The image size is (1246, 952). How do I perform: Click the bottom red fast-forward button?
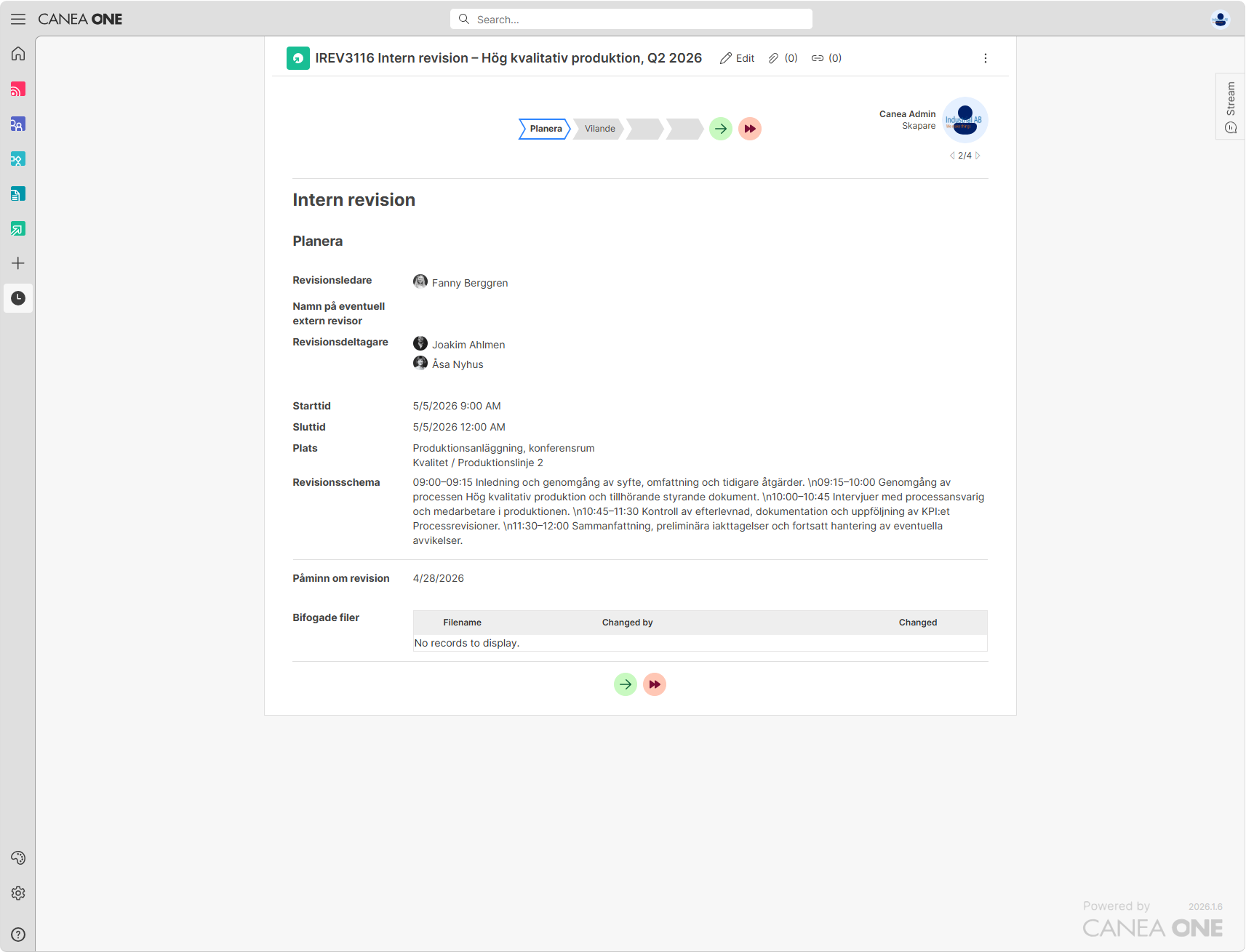(x=655, y=684)
